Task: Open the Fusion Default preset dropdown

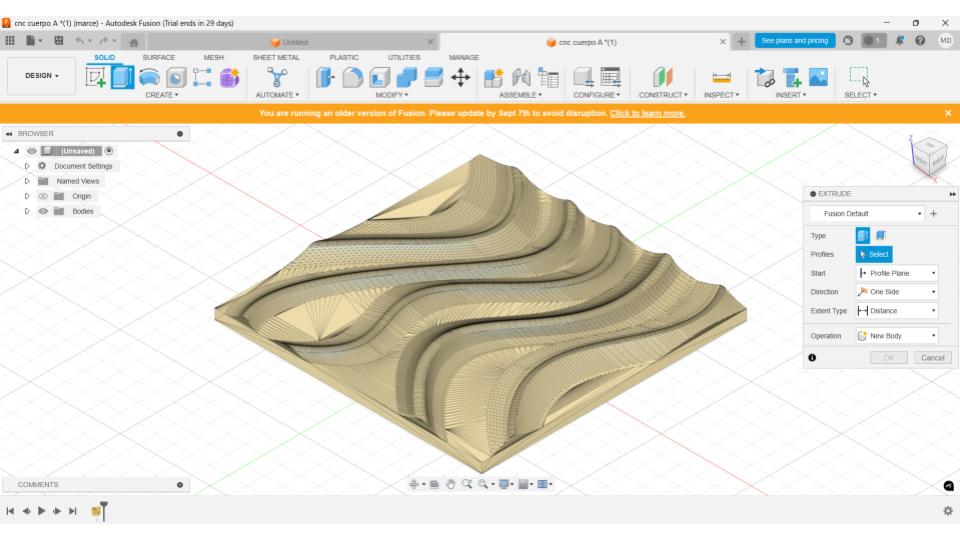Action: (x=867, y=214)
